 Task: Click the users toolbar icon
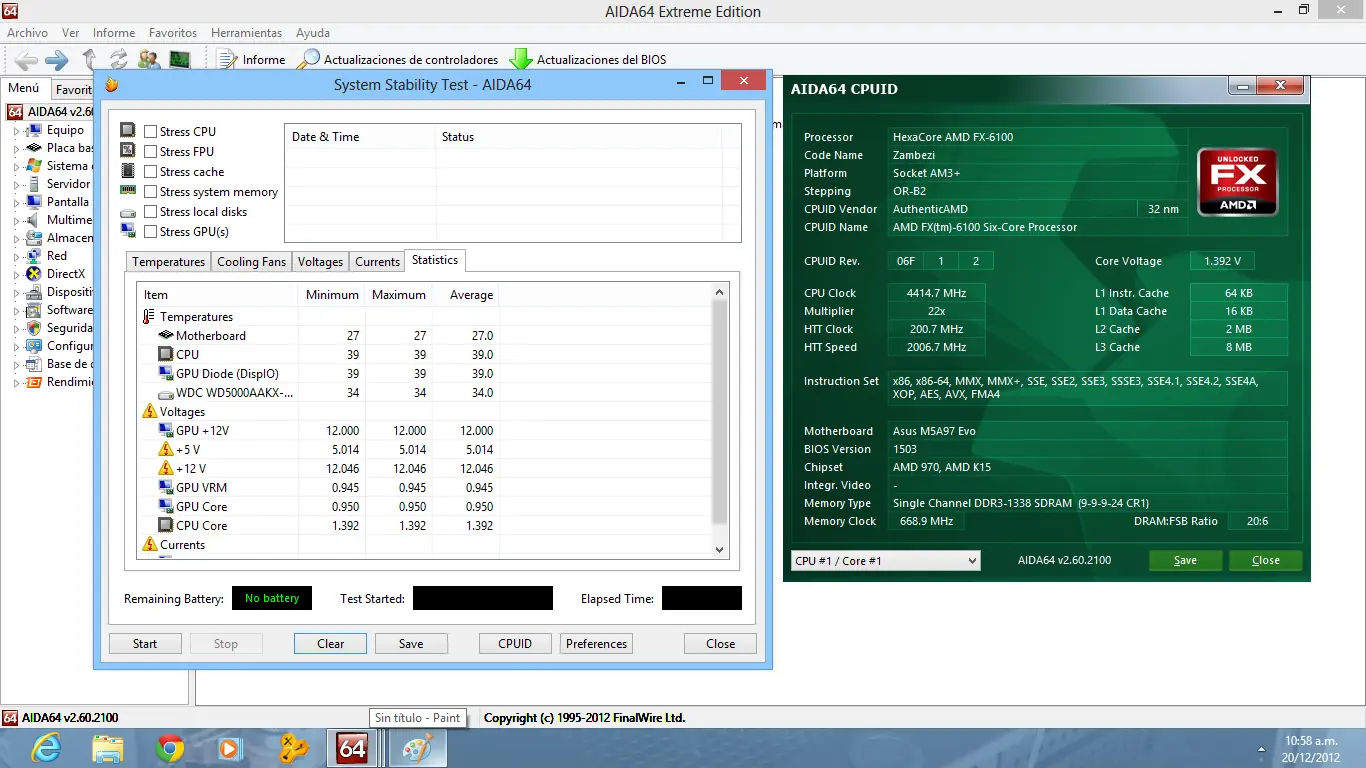pyautogui.click(x=149, y=60)
